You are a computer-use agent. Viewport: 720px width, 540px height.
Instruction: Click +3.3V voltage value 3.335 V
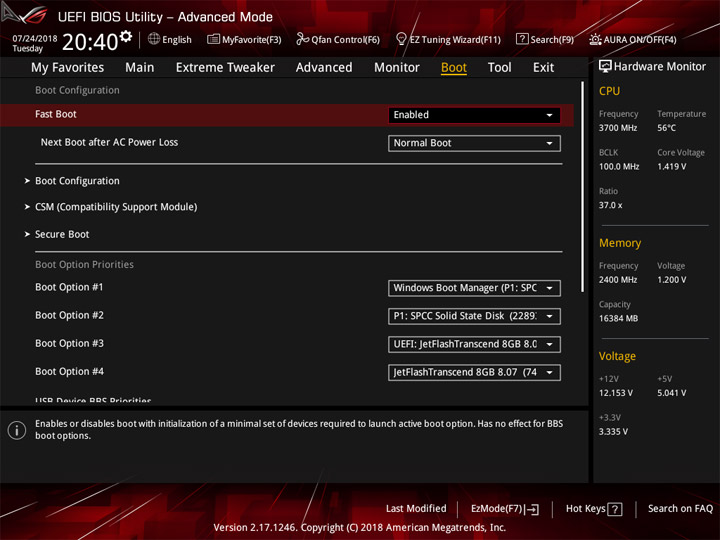[x=613, y=432]
